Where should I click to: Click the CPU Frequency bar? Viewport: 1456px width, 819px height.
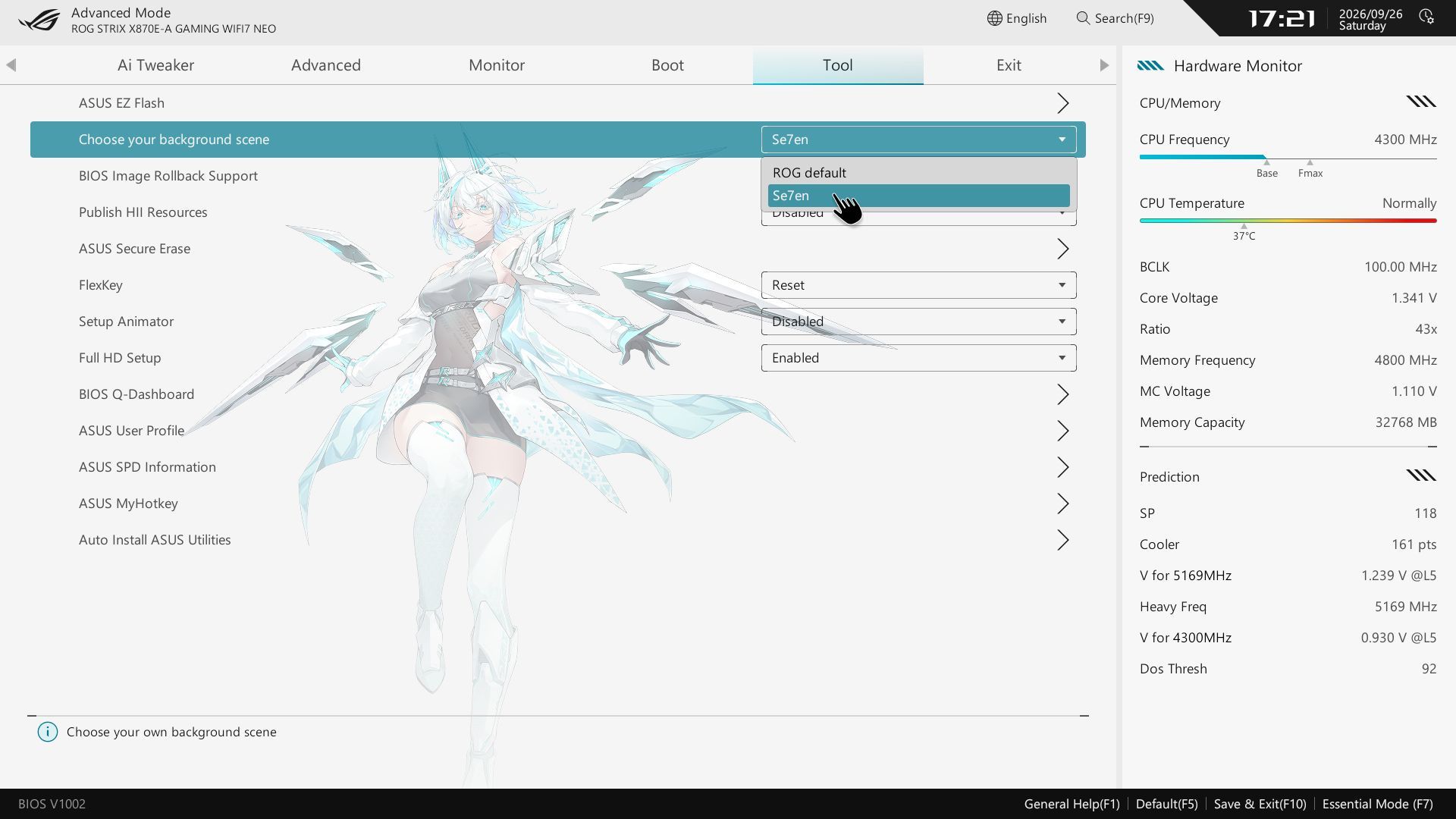coord(1288,158)
